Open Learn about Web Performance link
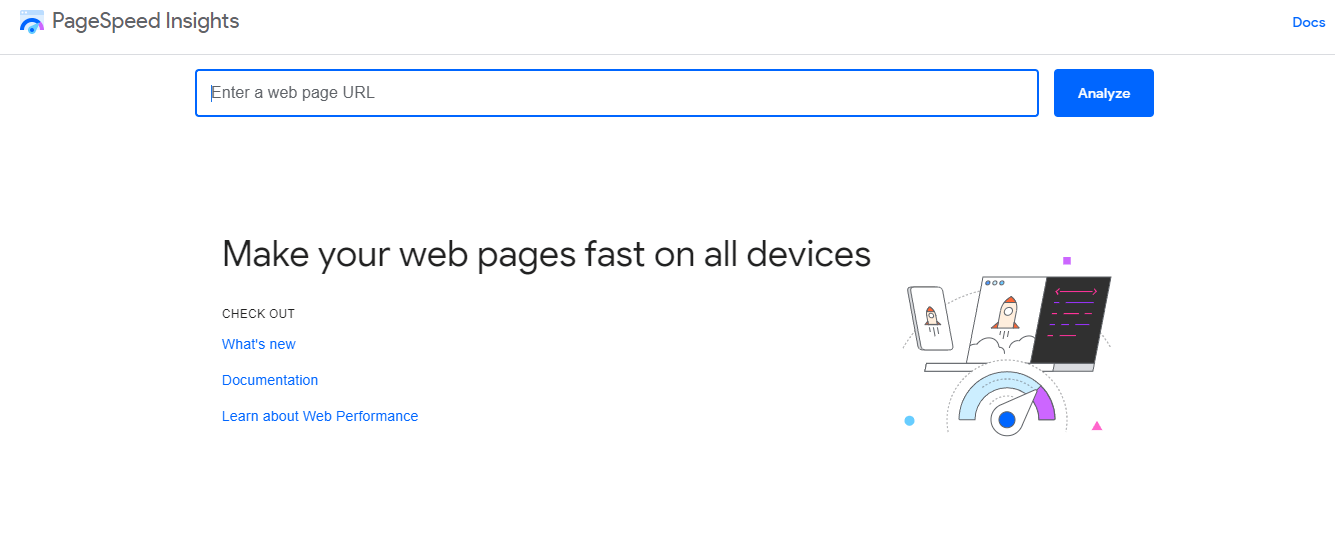The height and width of the screenshot is (539, 1335). pos(320,416)
